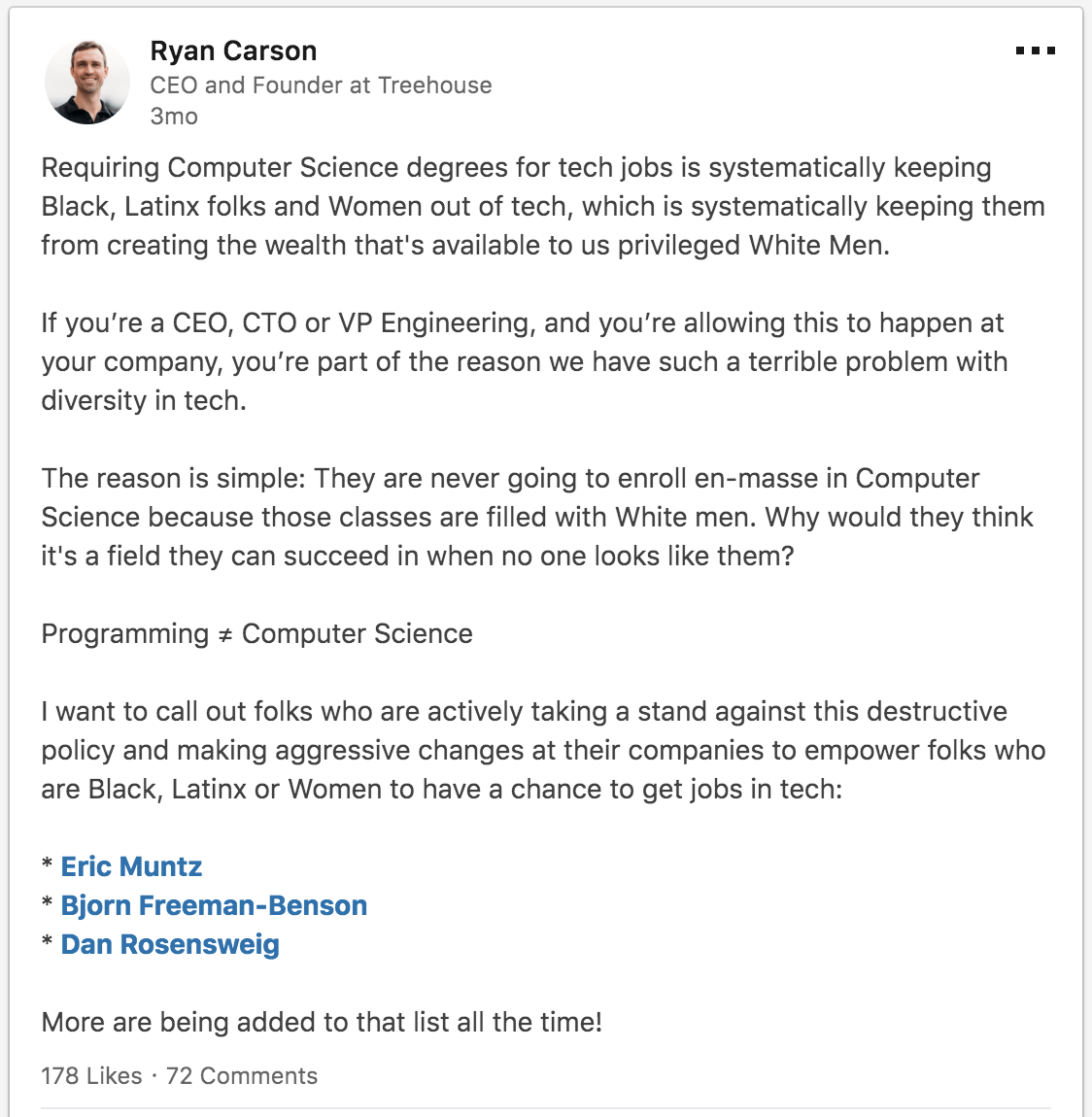View the 178 Likes list

[91, 1075]
